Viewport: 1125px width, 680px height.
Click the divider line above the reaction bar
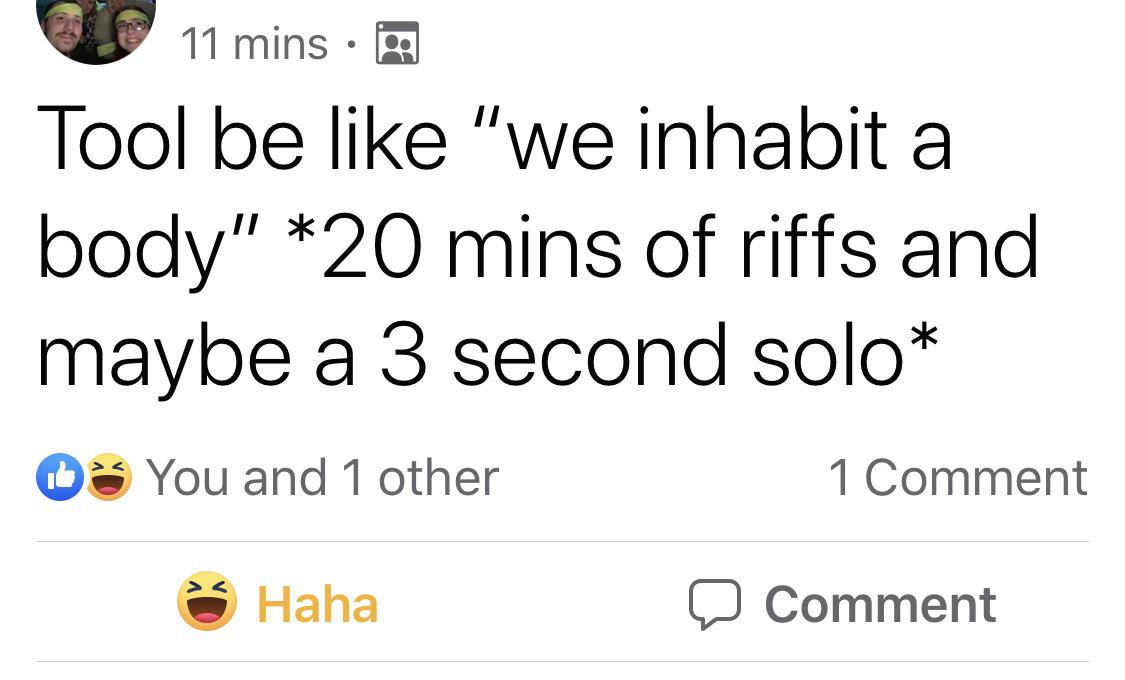[x=562, y=541]
